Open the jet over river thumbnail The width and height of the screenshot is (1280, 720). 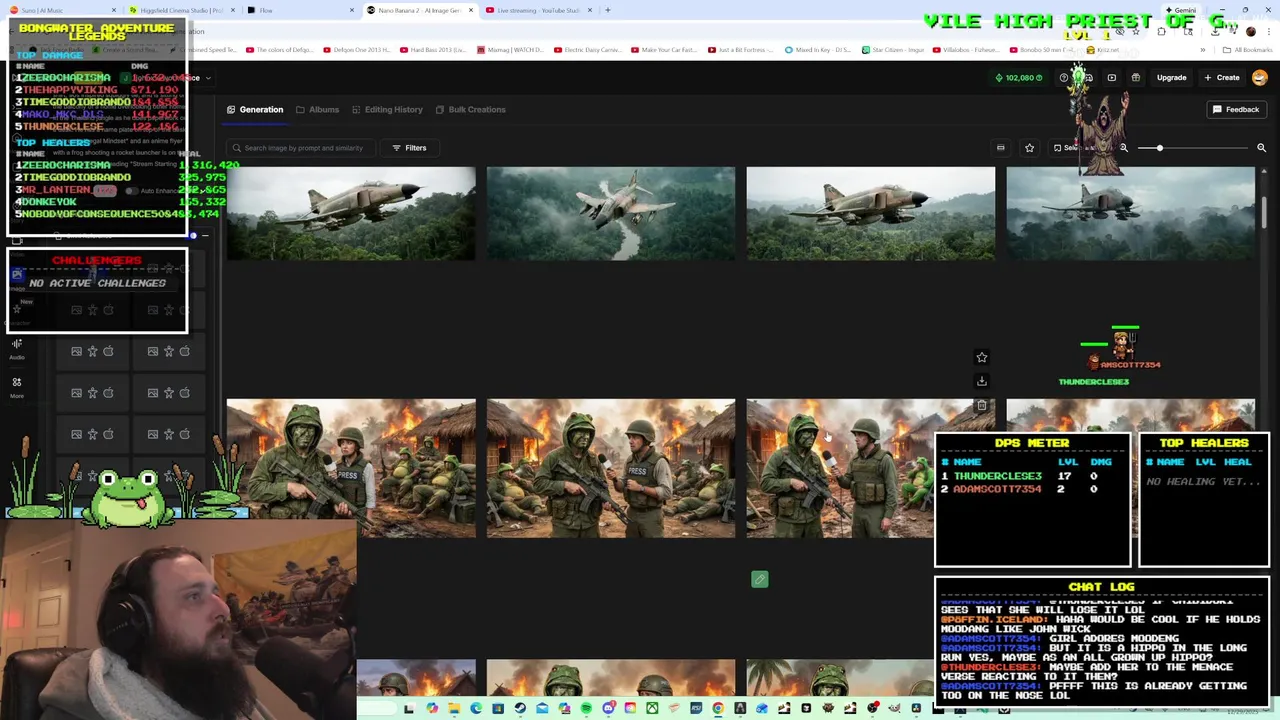[x=611, y=214]
